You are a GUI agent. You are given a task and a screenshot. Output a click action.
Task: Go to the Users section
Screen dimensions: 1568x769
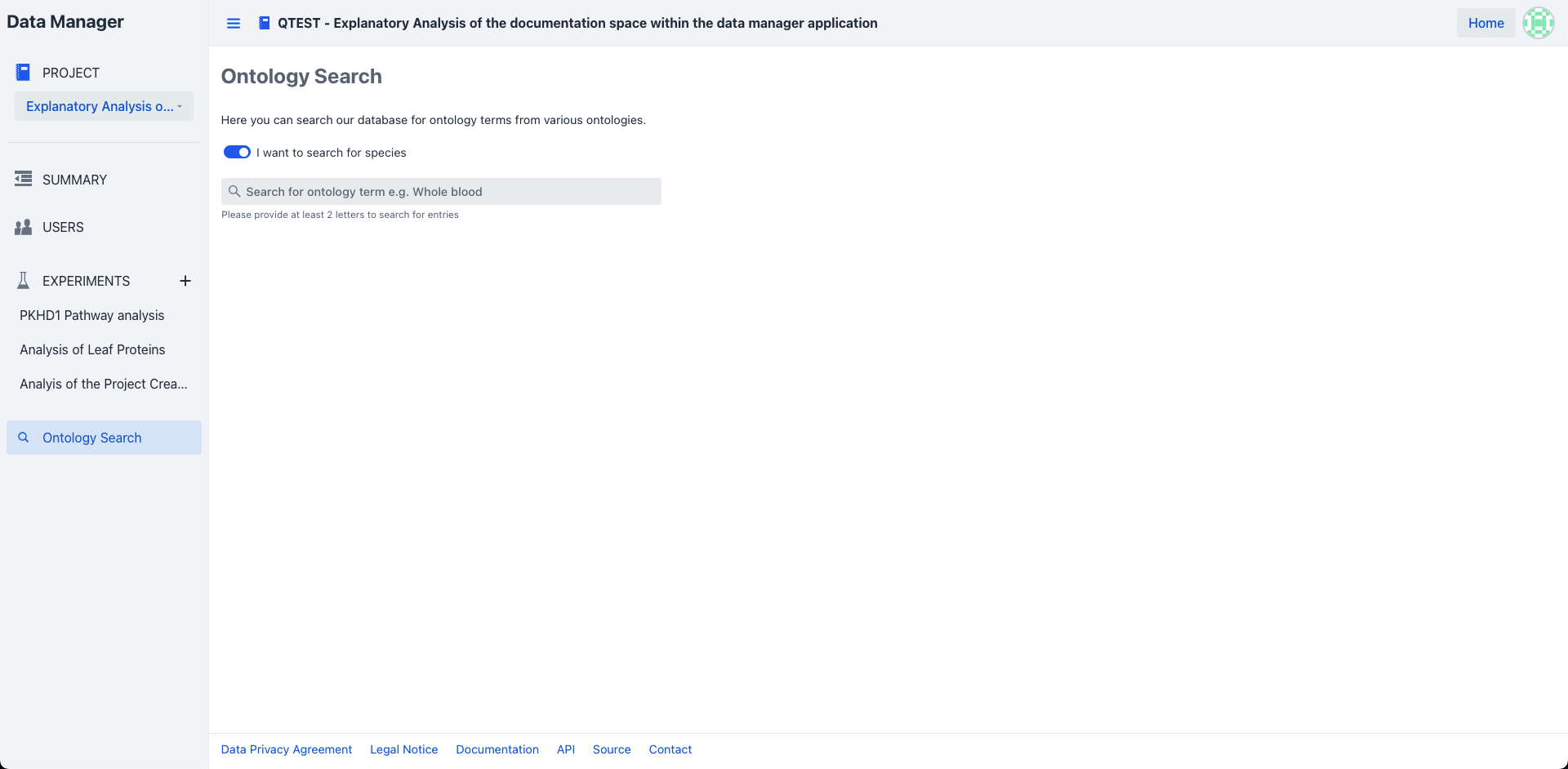coord(63,227)
